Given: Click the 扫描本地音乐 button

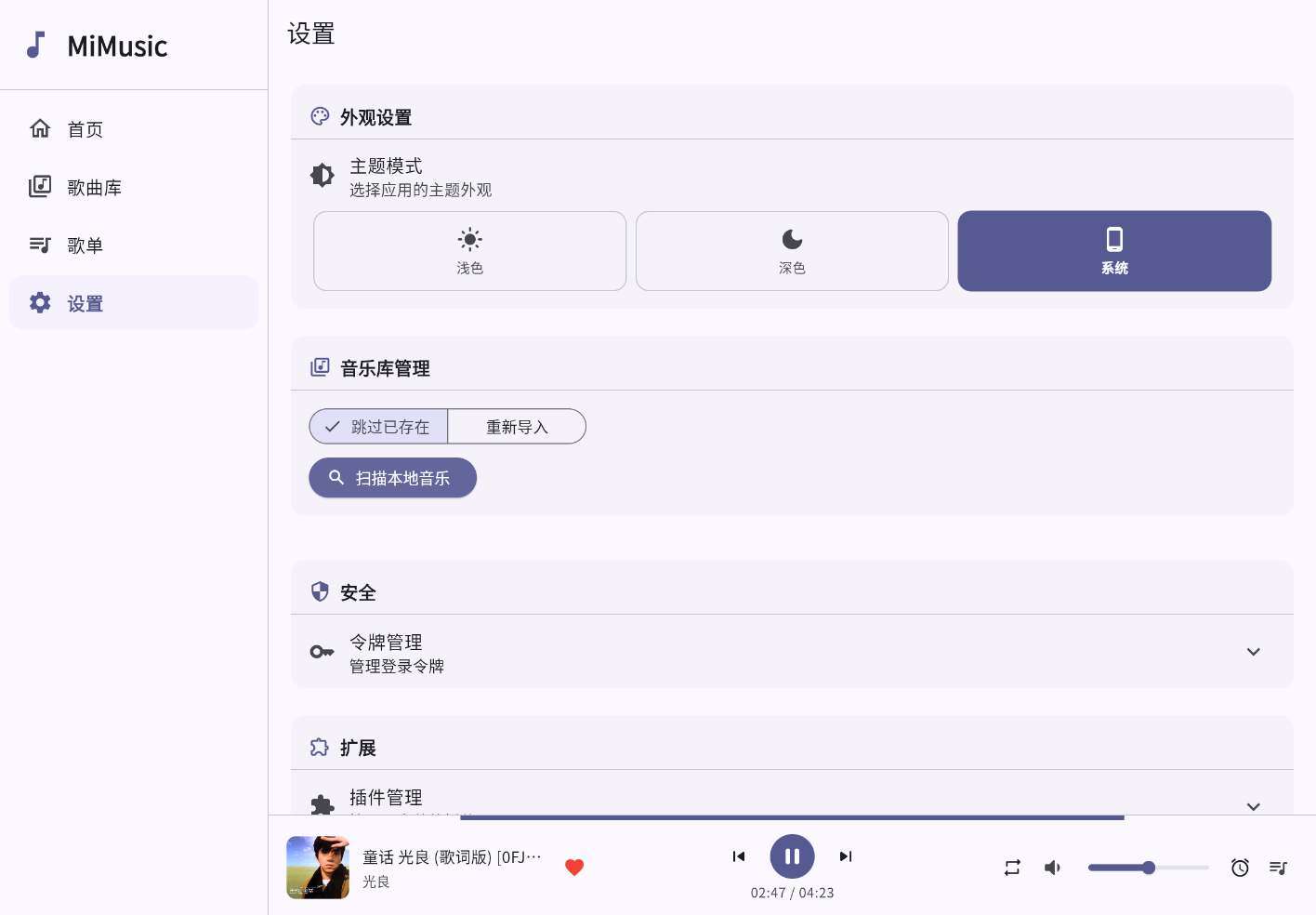Looking at the screenshot, I should tap(392, 478).
